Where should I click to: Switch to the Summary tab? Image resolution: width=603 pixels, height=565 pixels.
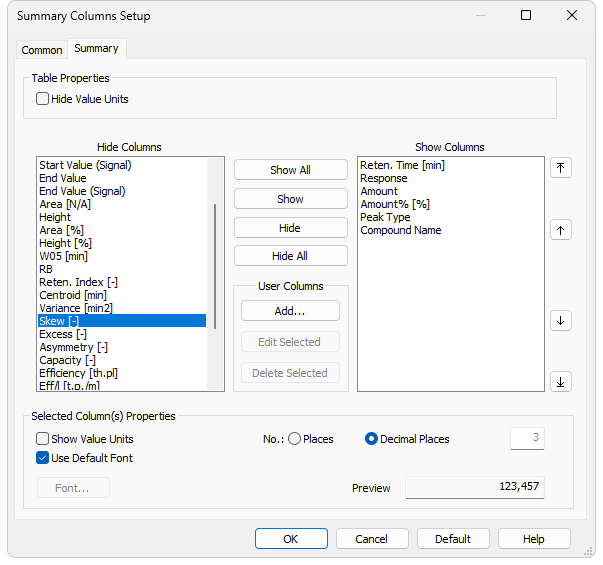pyautogui.click(x=97, y=48)
